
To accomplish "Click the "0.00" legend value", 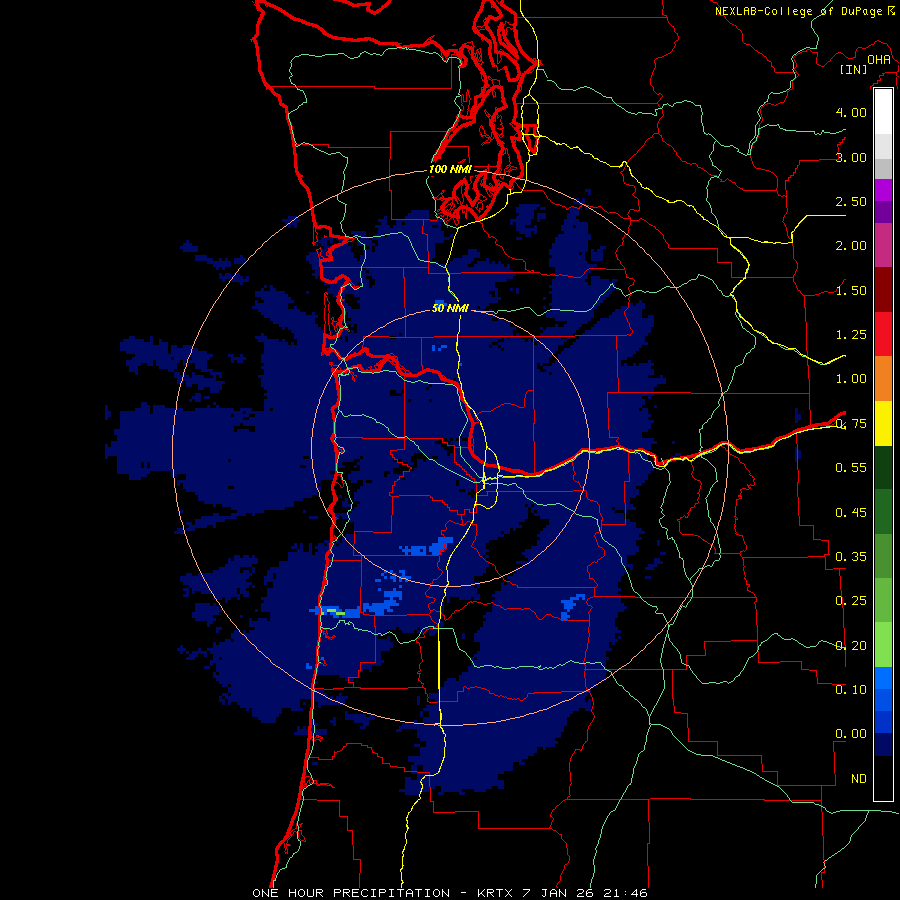I will coord(851,734).
